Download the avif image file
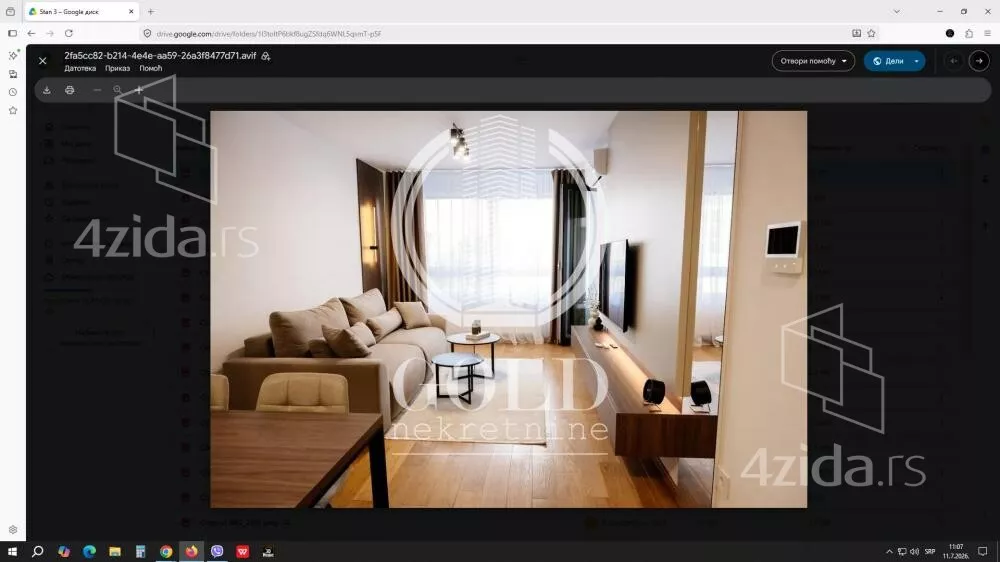The height and width of the screenshot is (562, 1000). point(47,90)
